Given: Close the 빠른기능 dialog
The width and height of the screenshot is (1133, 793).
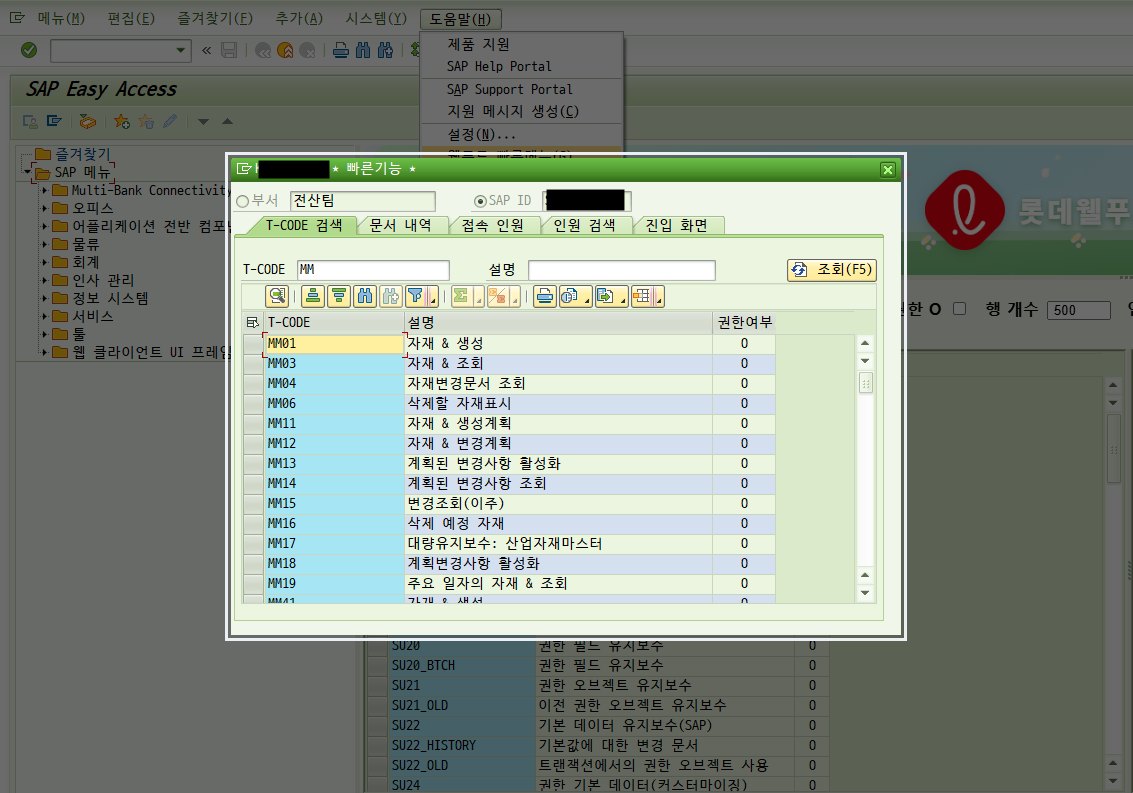Looking at the screenshot, I should click(888, 170).
